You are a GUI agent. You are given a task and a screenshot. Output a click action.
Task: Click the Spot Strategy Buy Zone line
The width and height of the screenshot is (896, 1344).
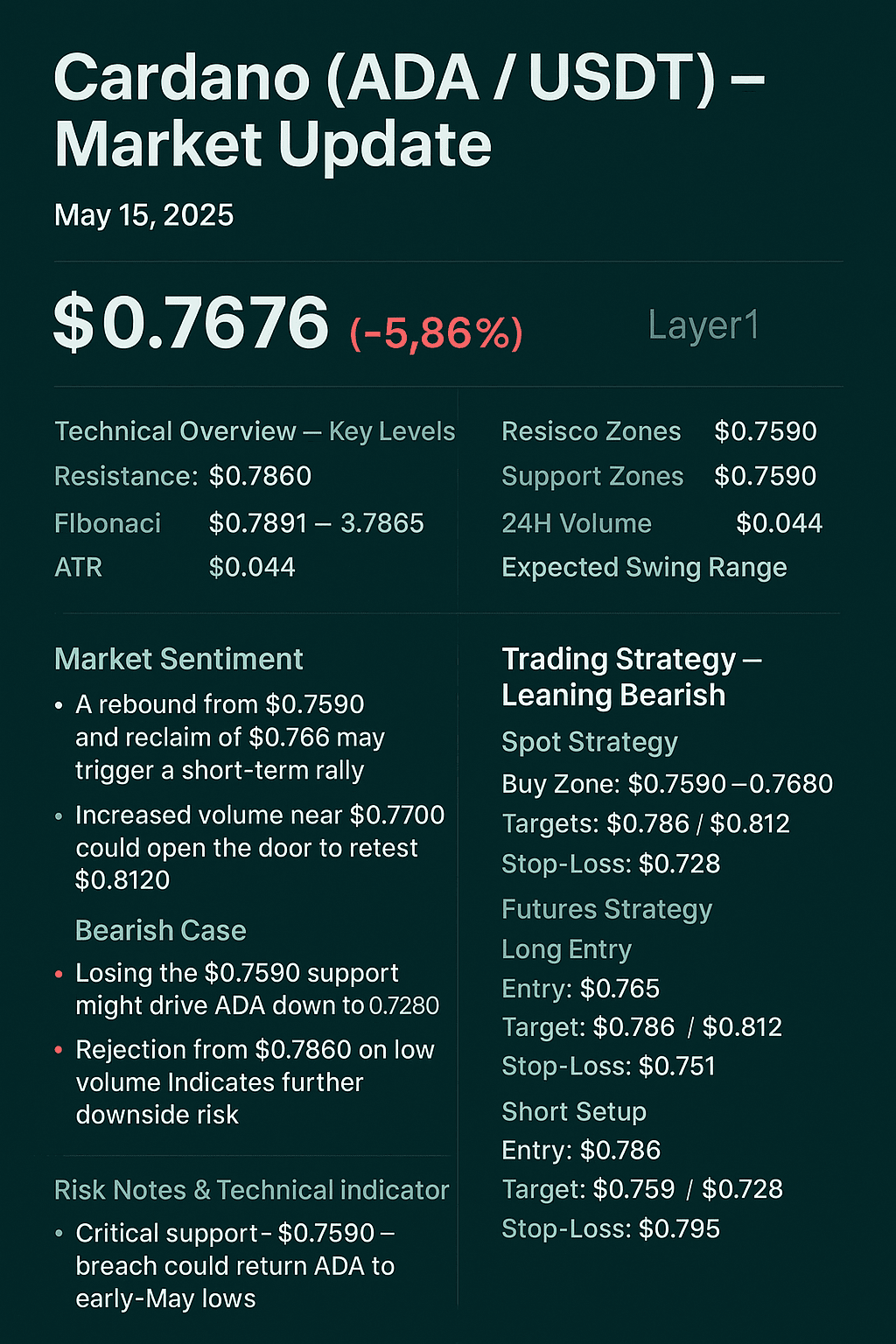click(667, 784)
